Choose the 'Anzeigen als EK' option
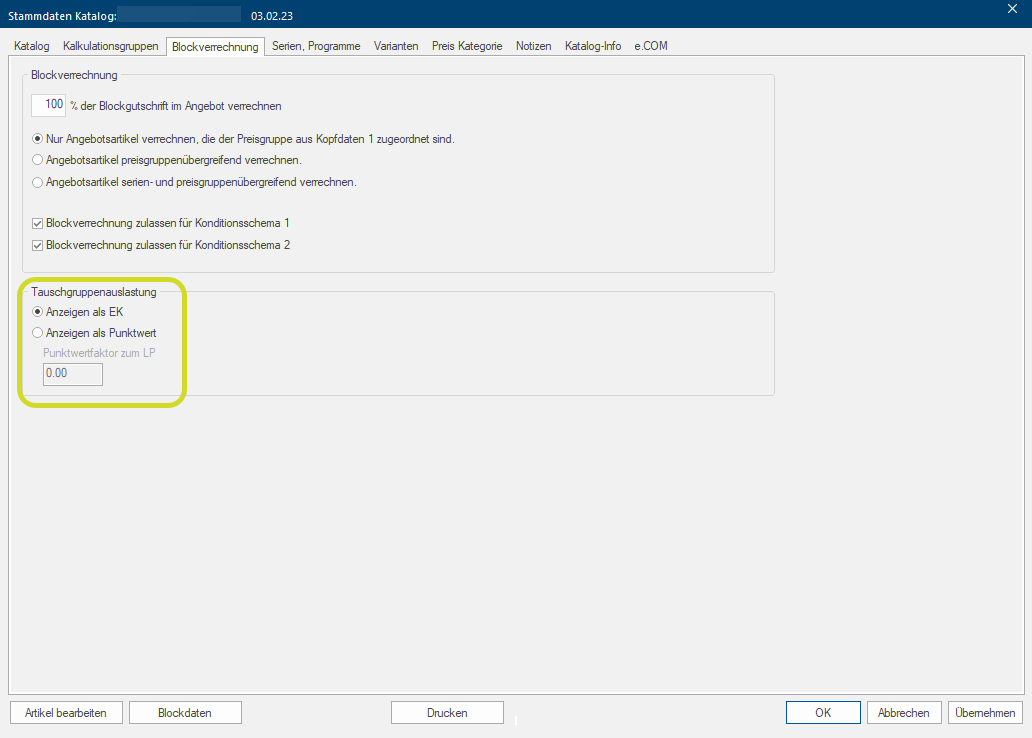Image resolution: width=1032 pixels, height=738 pixels. click(x=38, y=312)
